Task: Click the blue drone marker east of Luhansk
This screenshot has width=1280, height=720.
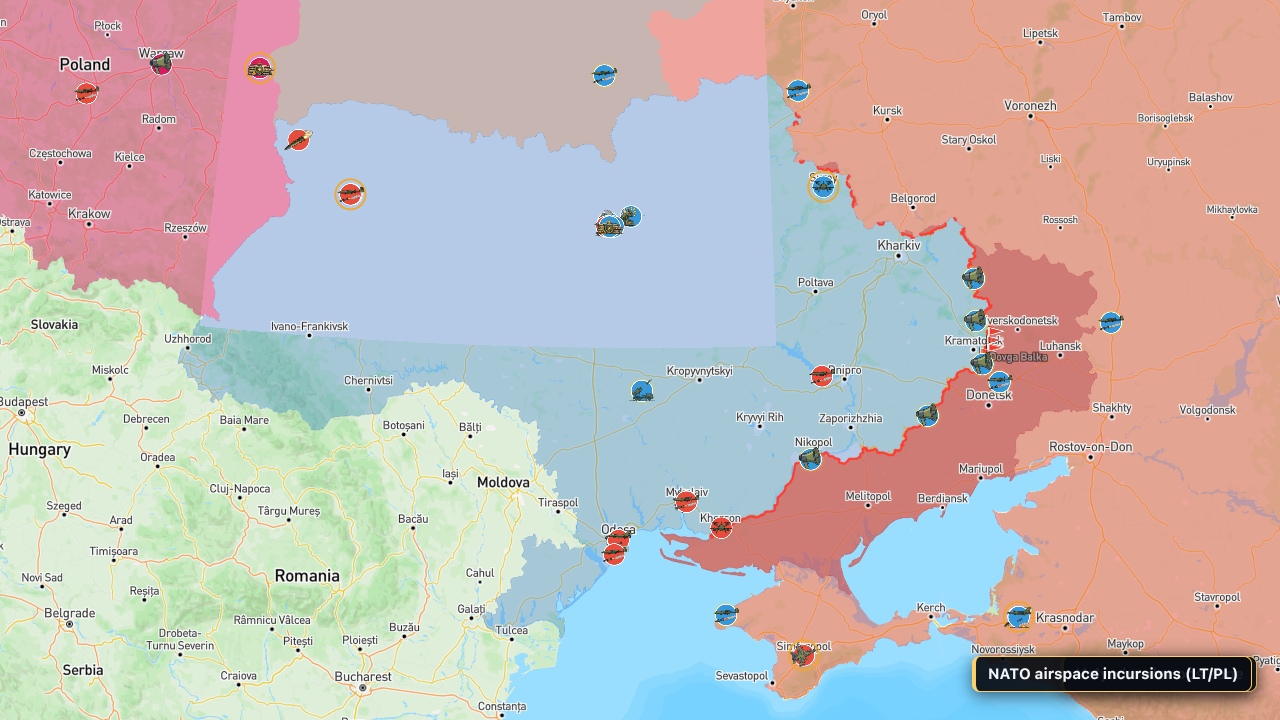Action: (x=1111, y=322)
